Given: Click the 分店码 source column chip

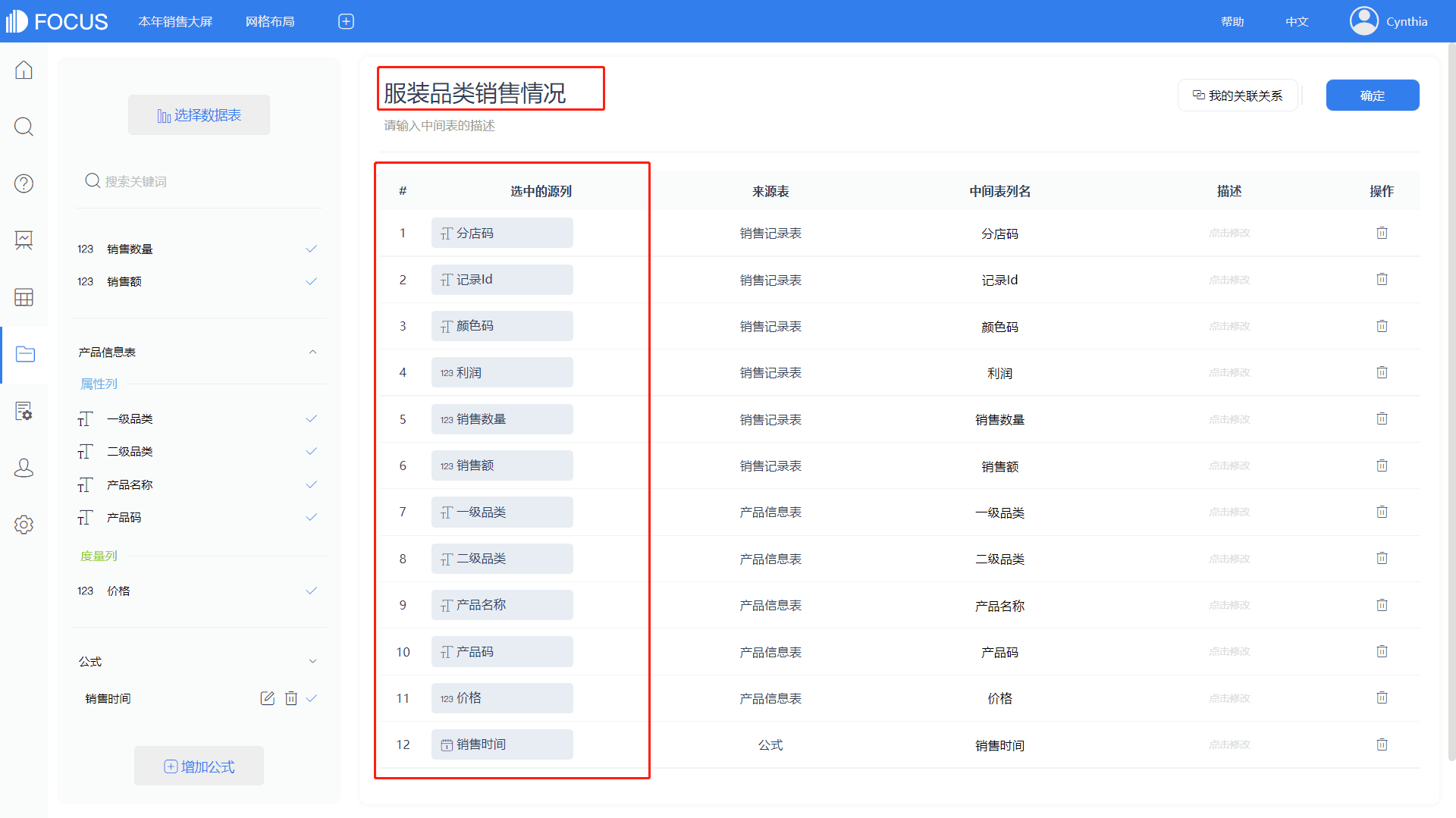Looking at the screenshot, I should point(502,233).
